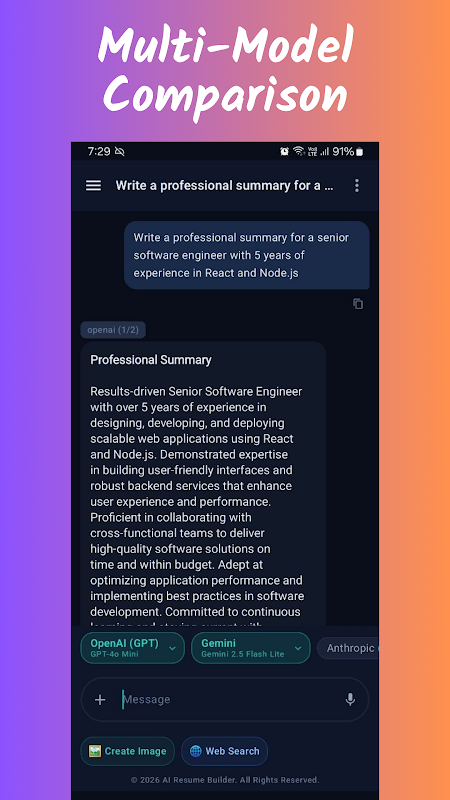Tap the Wi-Fi status icon
This screenshot has width=450, height=800.
point(298,151)
